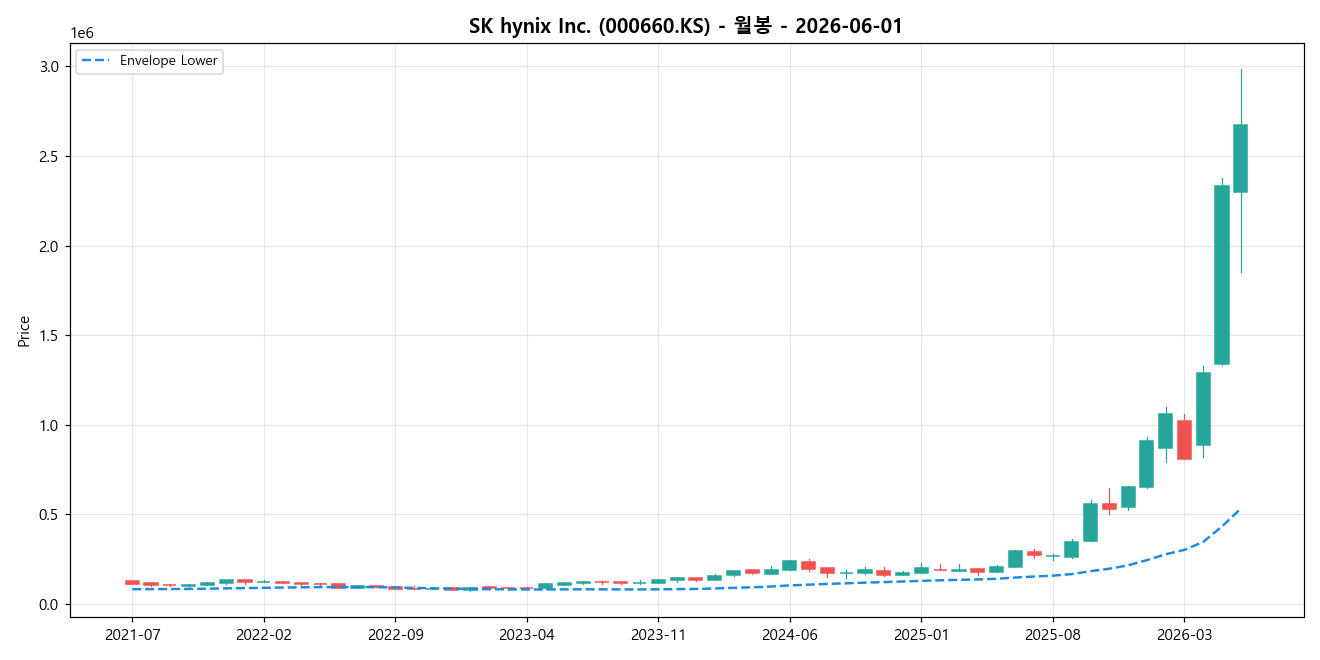
Task: Click the 1e6 axis scale notation
Action: [x=82, y=33]
